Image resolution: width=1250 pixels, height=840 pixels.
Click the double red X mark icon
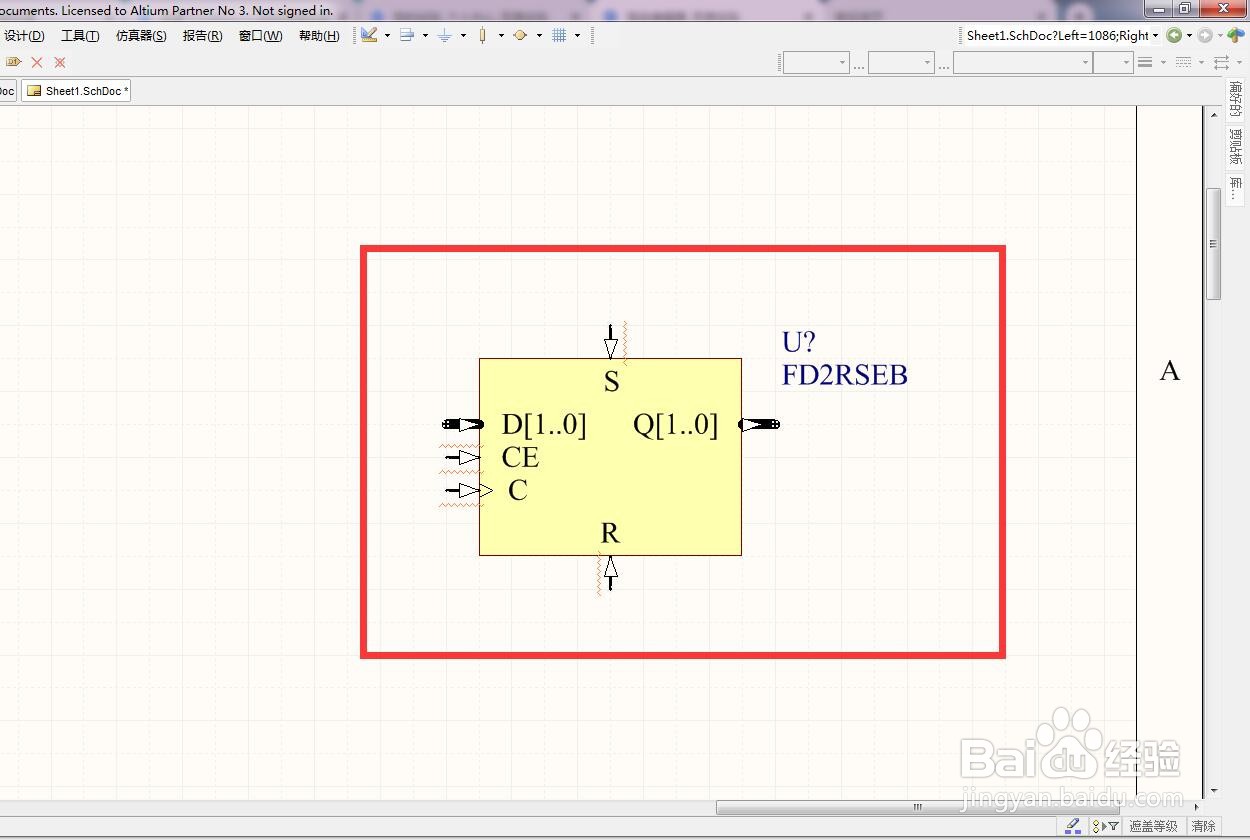60,62
